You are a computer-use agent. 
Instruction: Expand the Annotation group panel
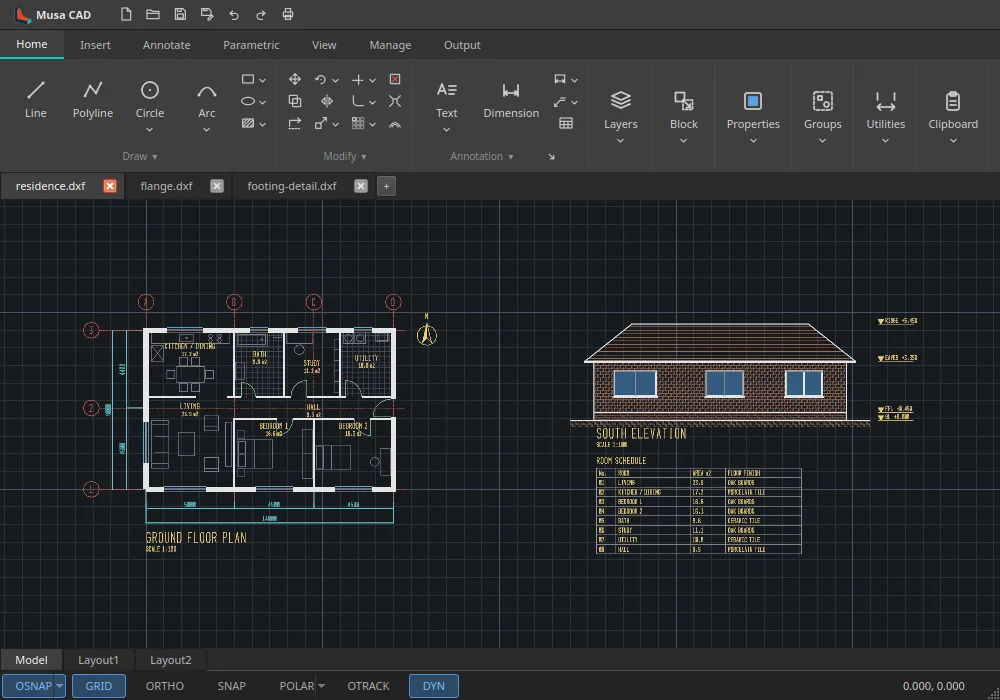pyautogui.click(x=482, y=156)
